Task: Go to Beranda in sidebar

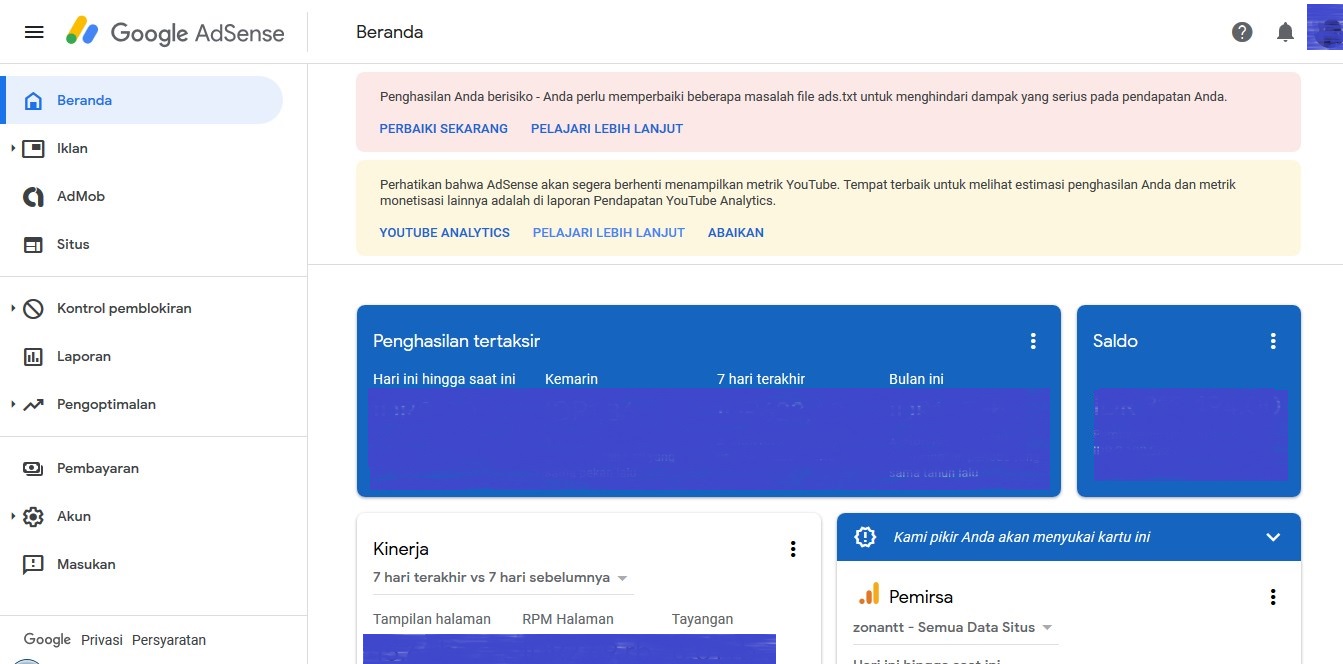Action: tap(142, 100)
